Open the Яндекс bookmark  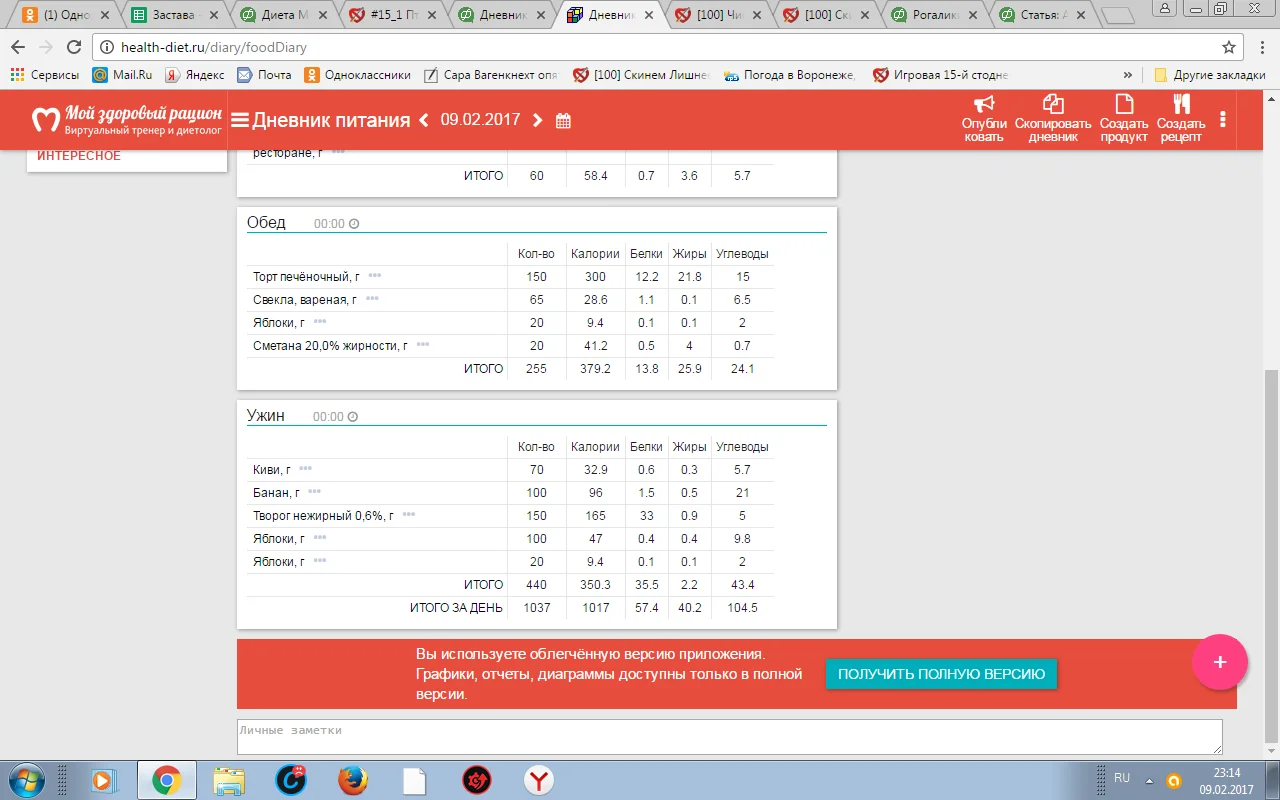[195, 75]
